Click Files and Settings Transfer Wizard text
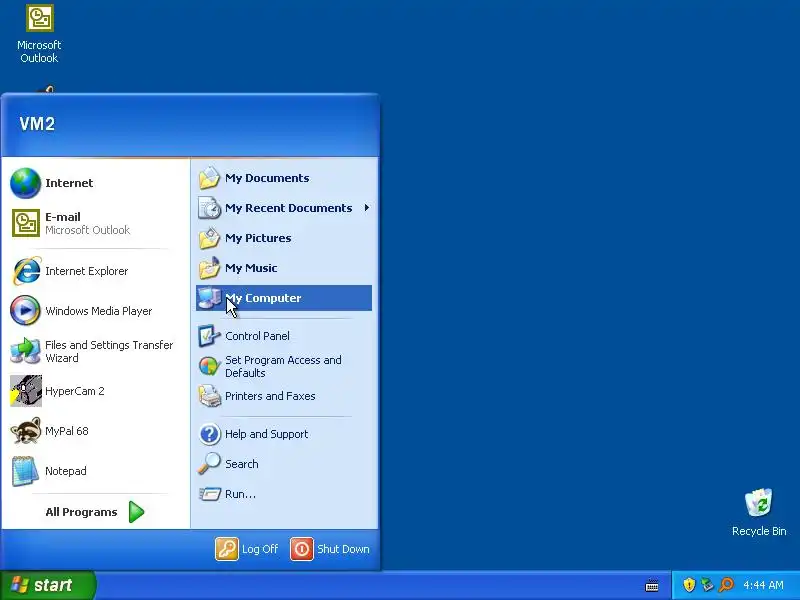Viewport: 800px width, 600px height. [x=109, y=351]
